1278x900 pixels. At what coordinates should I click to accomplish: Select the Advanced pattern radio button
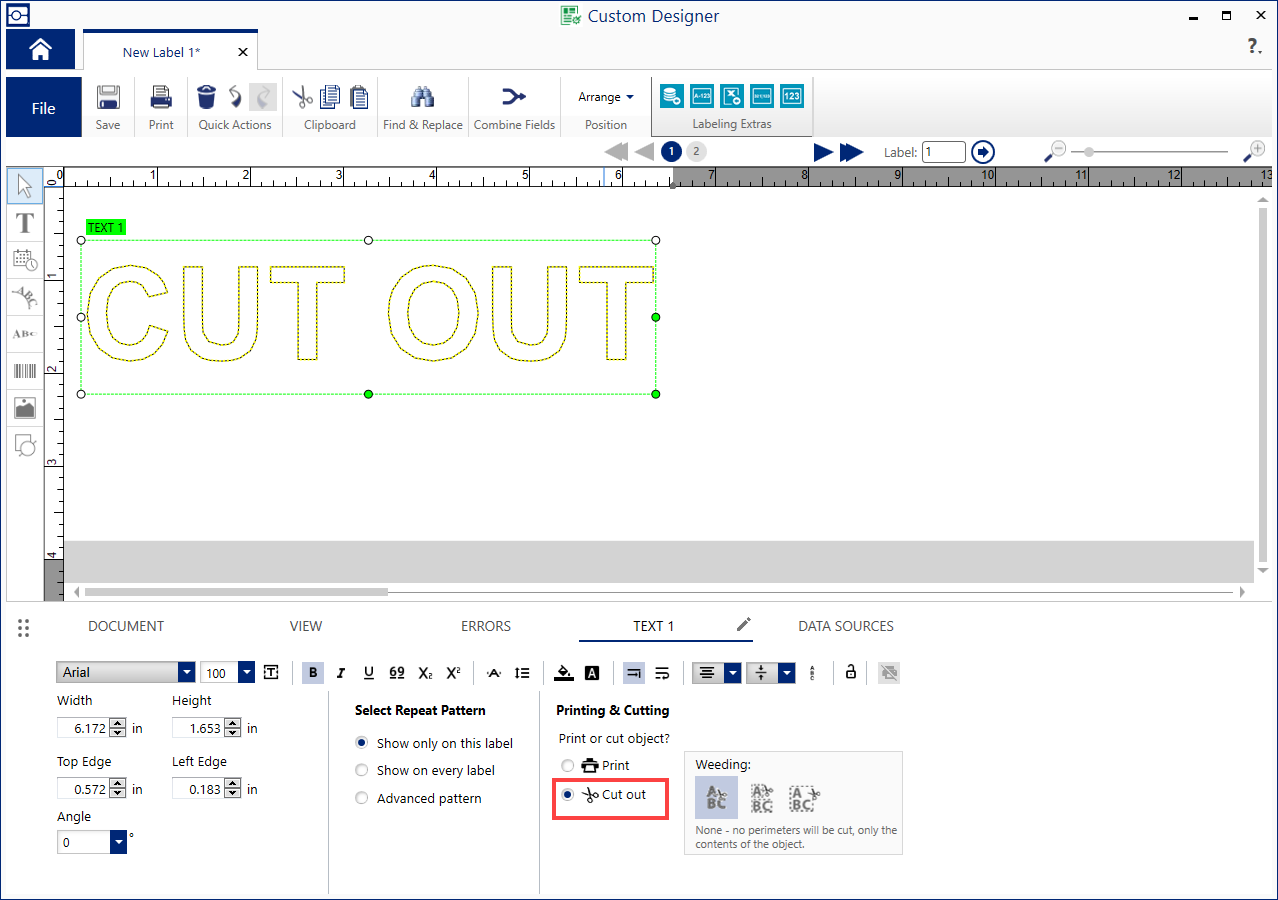click(362, 799)
